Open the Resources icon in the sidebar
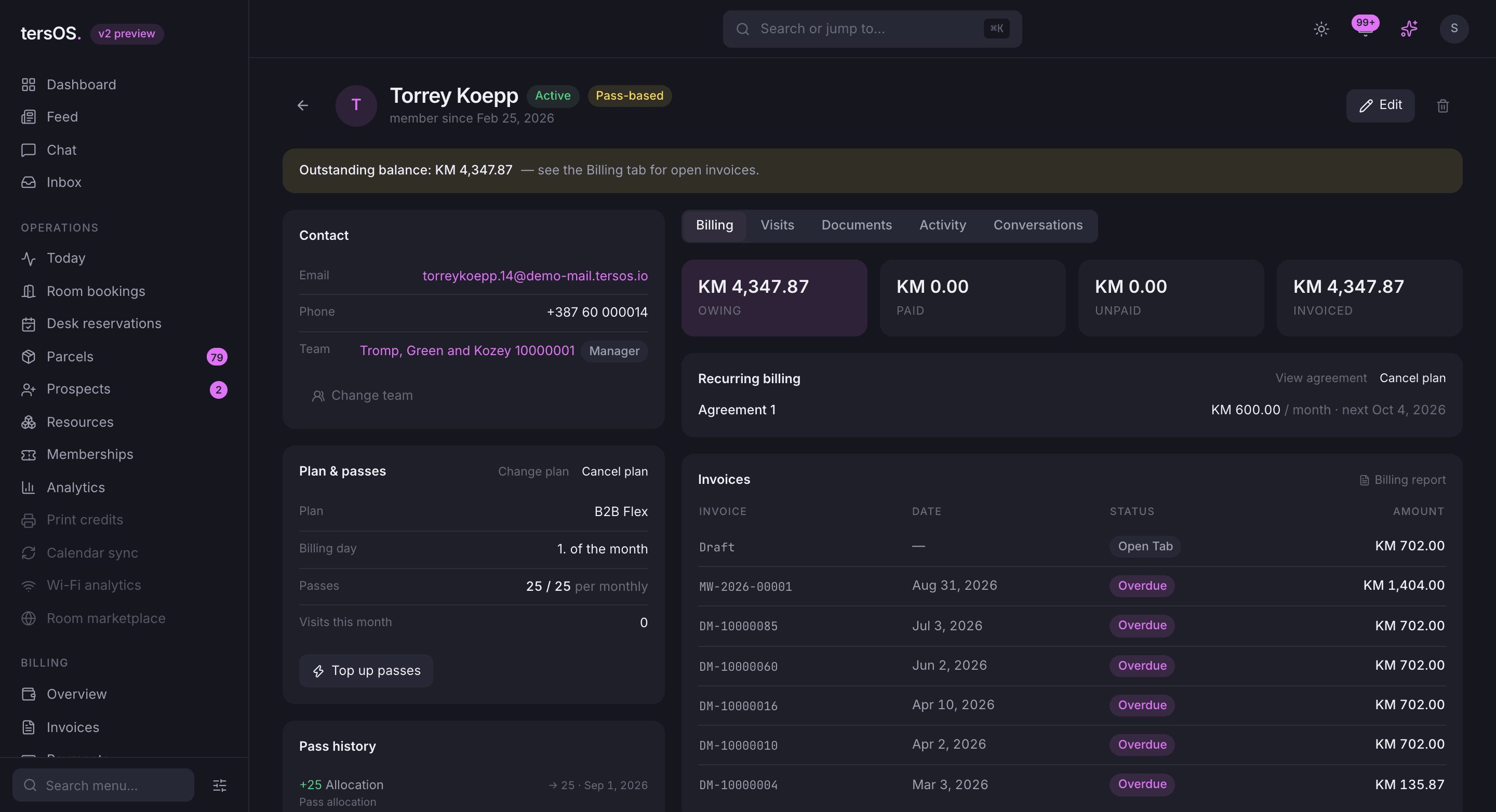This screenshot has width=1496, height=812. click(29, 423)
